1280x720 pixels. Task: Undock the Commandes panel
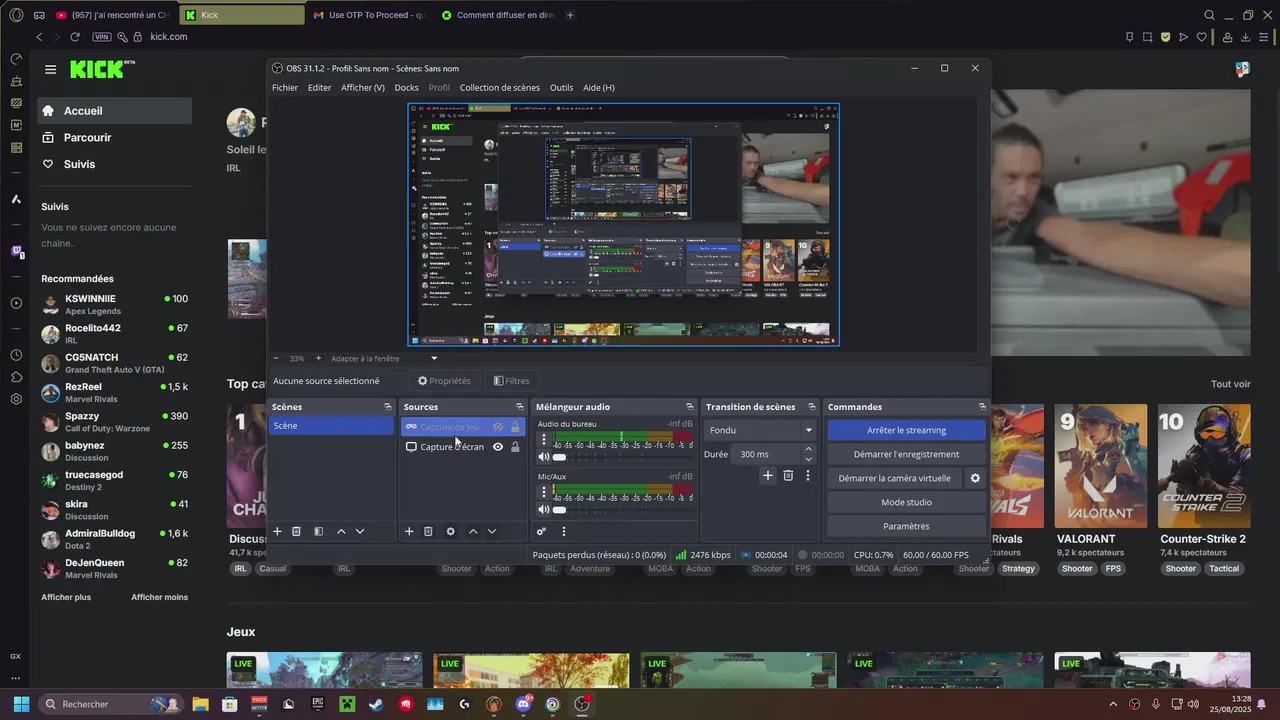[982, 407]
